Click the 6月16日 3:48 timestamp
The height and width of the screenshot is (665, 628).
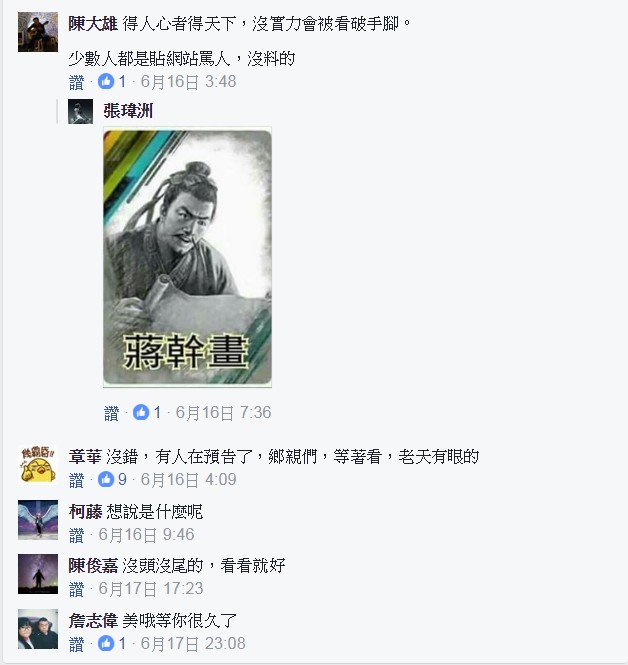tap(188, 81)
